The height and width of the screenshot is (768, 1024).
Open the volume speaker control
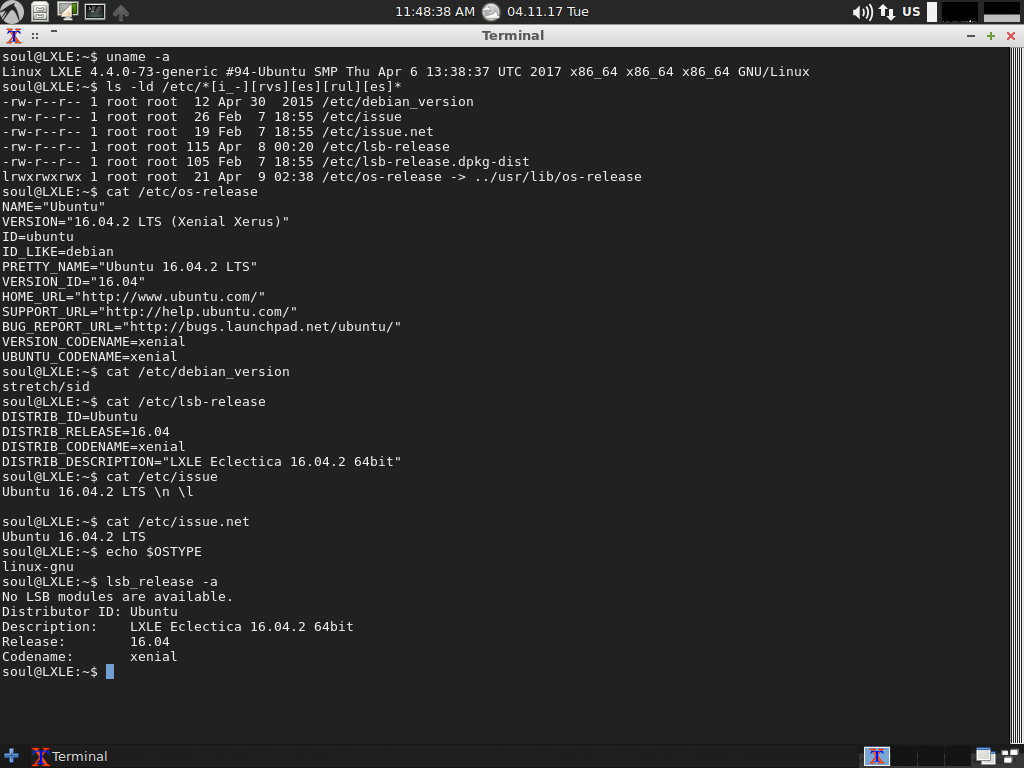(x=862, y=12)
